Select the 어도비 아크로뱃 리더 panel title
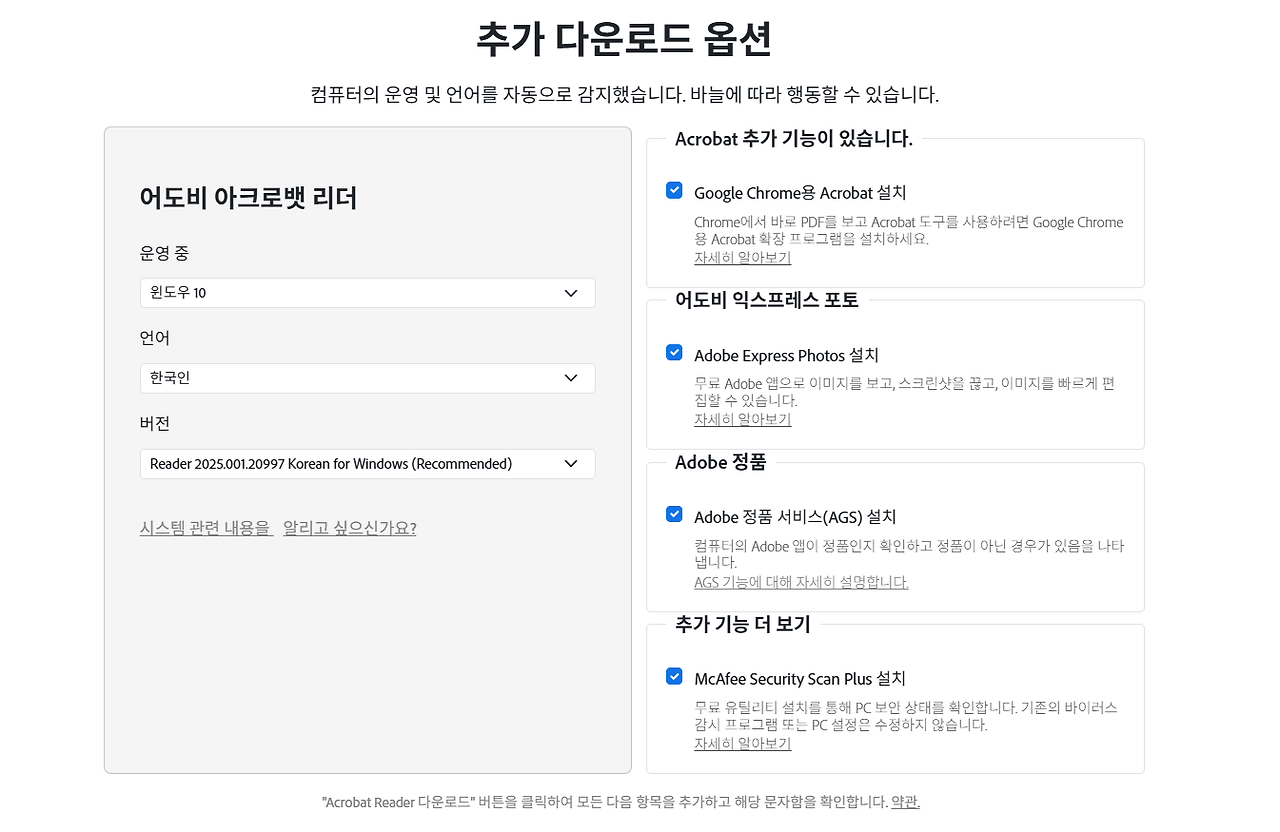 pos(248,198)
